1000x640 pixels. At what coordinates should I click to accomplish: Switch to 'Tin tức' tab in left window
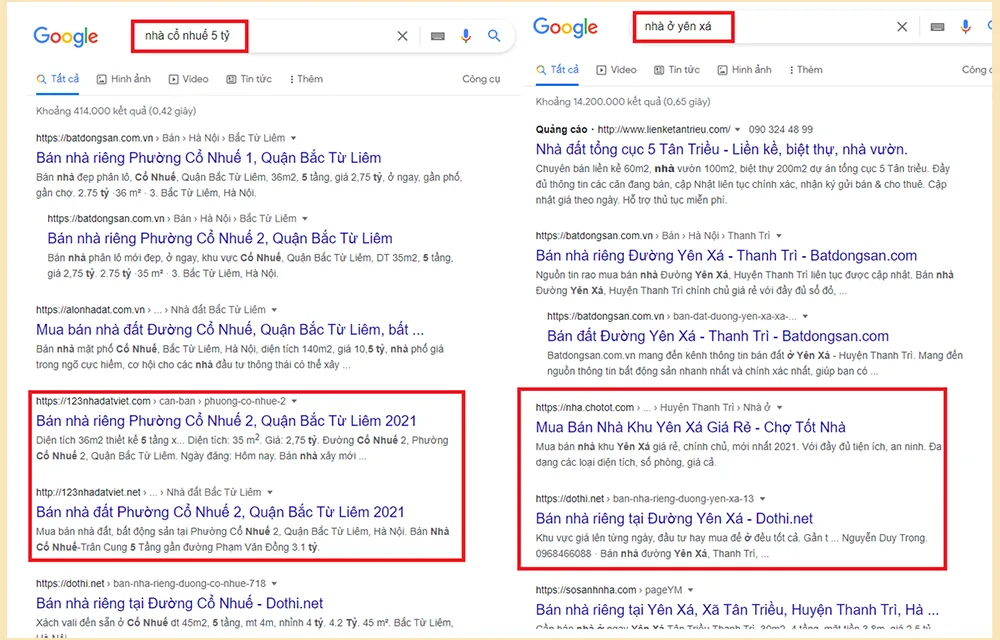[249, 79]
